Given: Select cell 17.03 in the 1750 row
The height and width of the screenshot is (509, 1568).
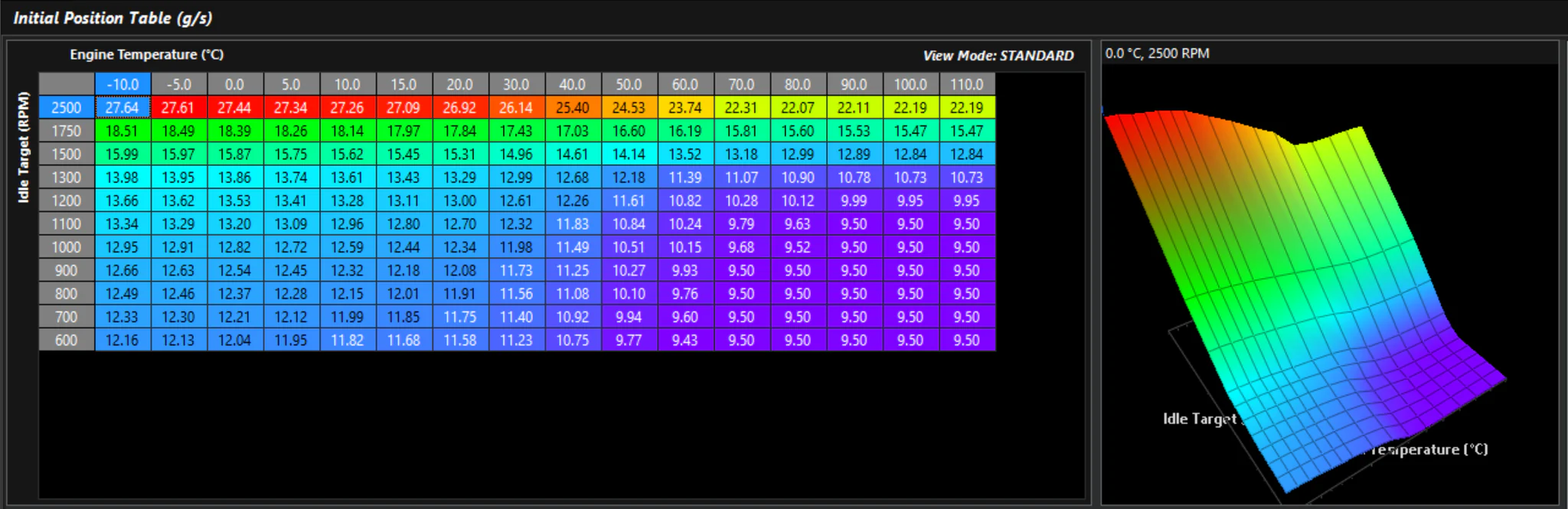Looking at the screenshot, I should [x=573, y=131].
